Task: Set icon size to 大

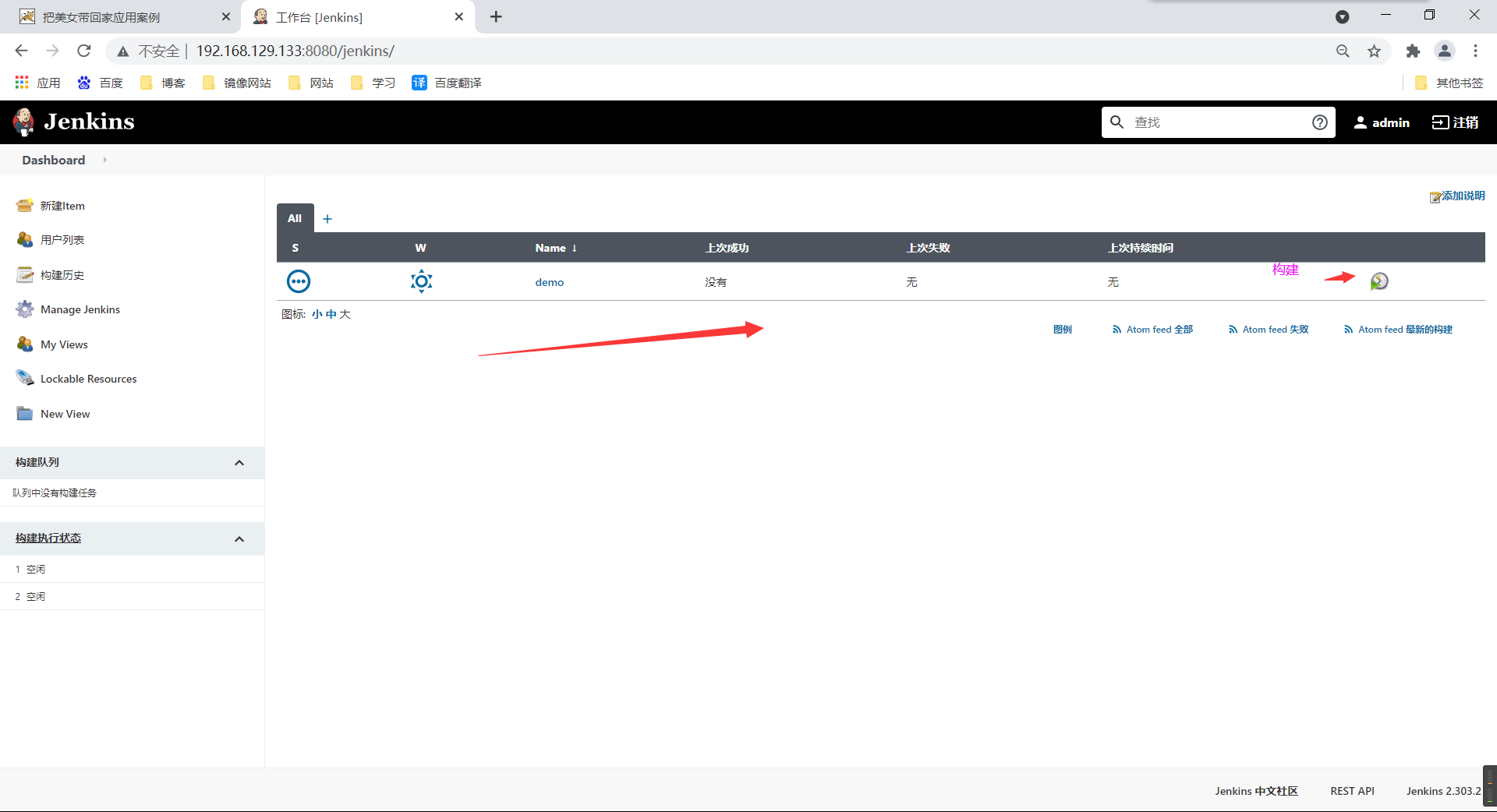Action: (345, 314)
